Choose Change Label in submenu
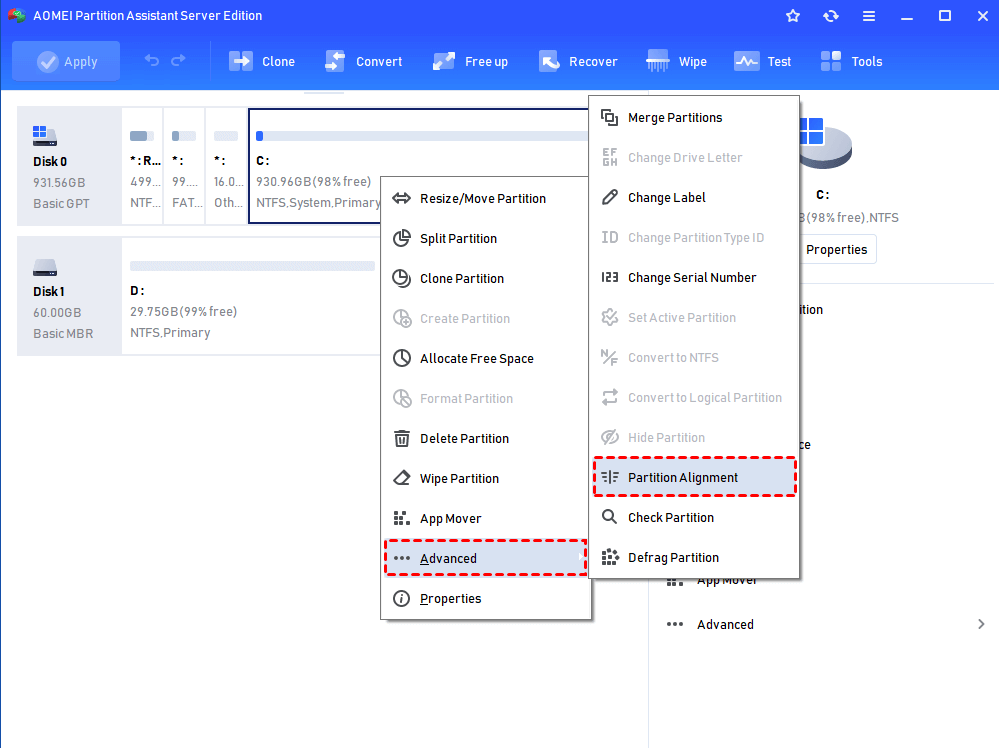Viewport: 999px width, 748px height. click(694, 198)
